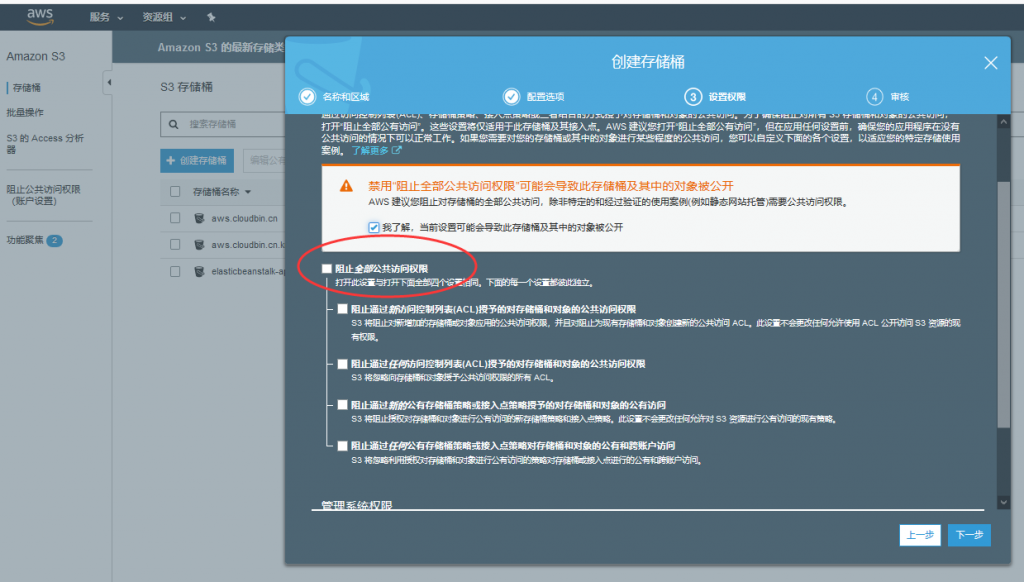Check 阻止通过任何公有存储桶策略 option
Screen dimensions: 1024x582
coord(342,445)
